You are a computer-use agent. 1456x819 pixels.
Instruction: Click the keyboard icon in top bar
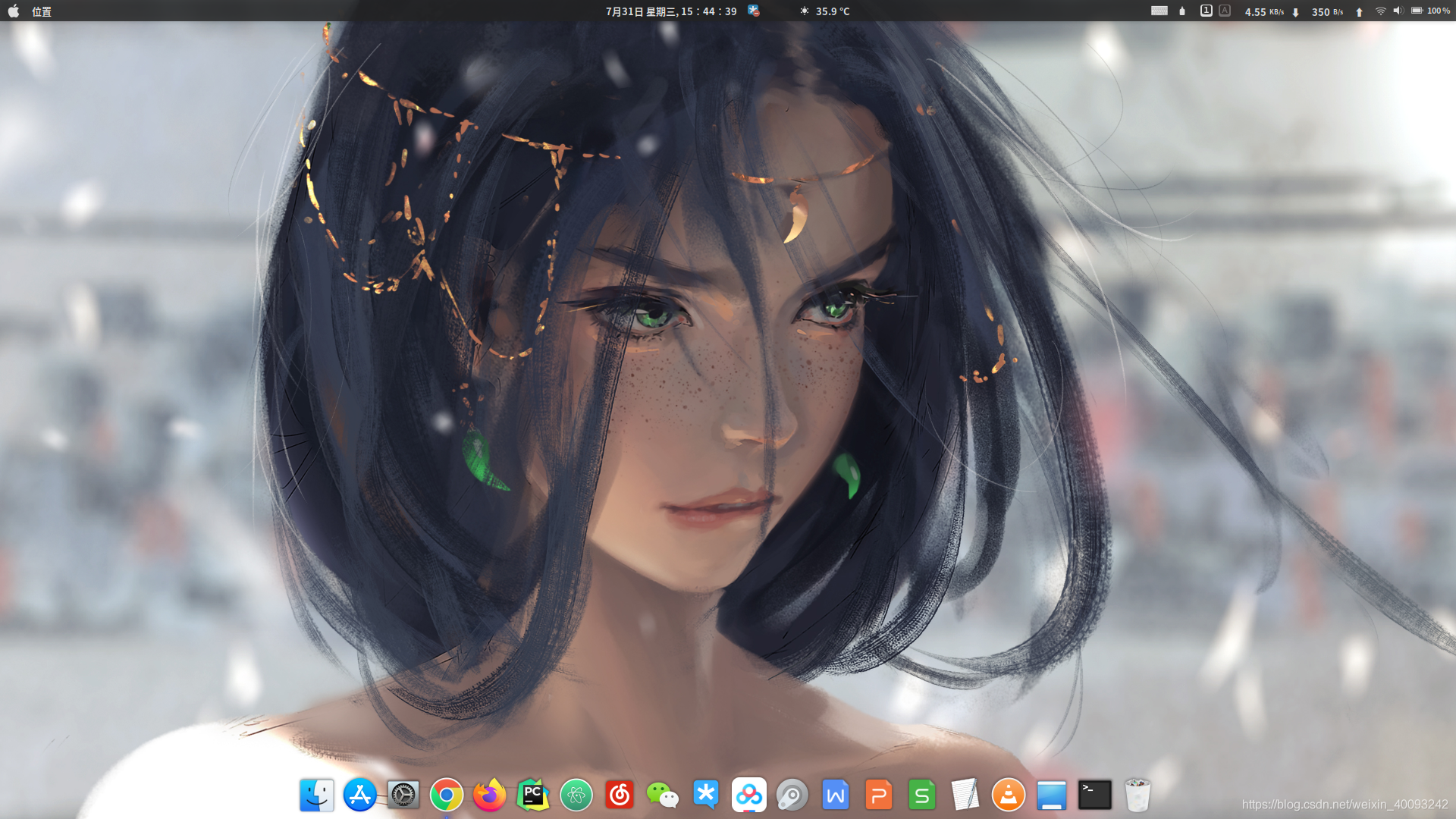1159,11
